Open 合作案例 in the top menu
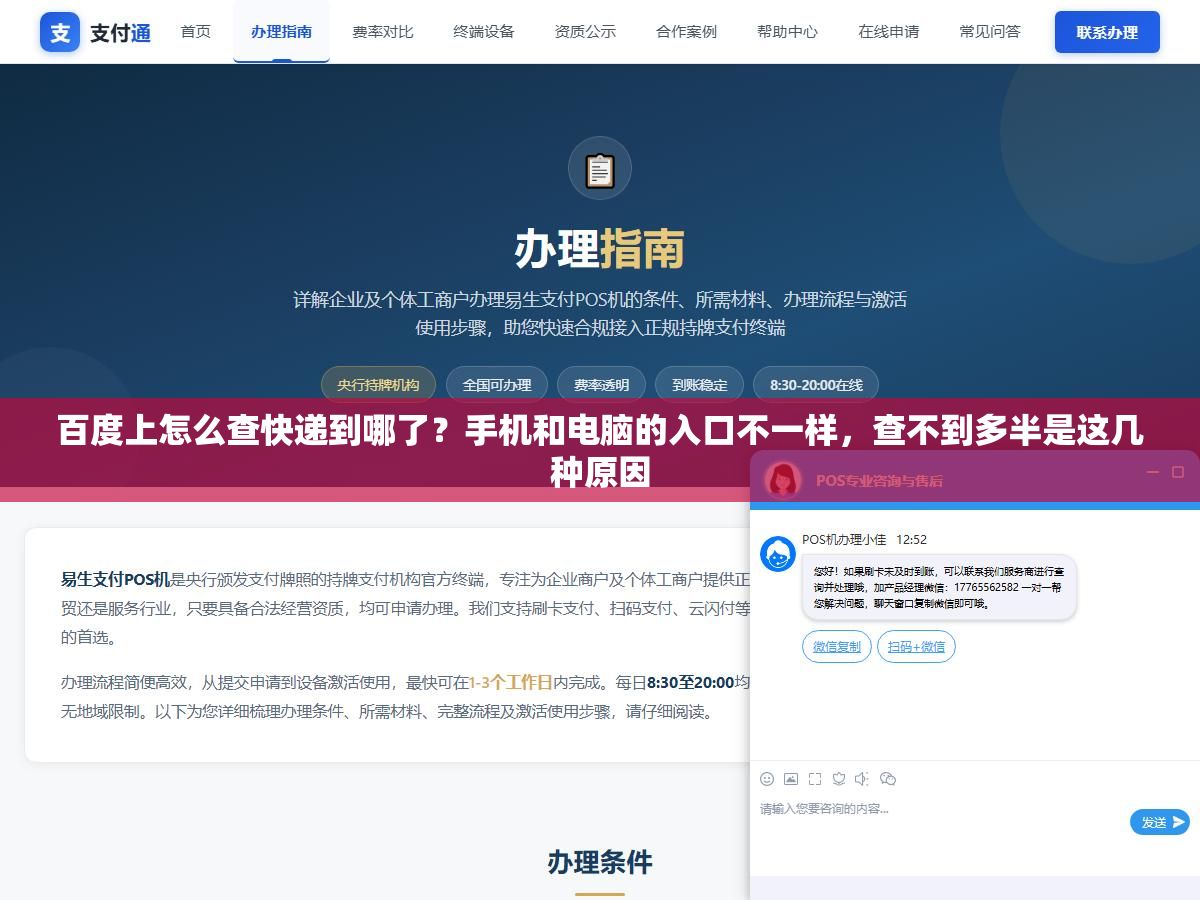 point(686,32)
